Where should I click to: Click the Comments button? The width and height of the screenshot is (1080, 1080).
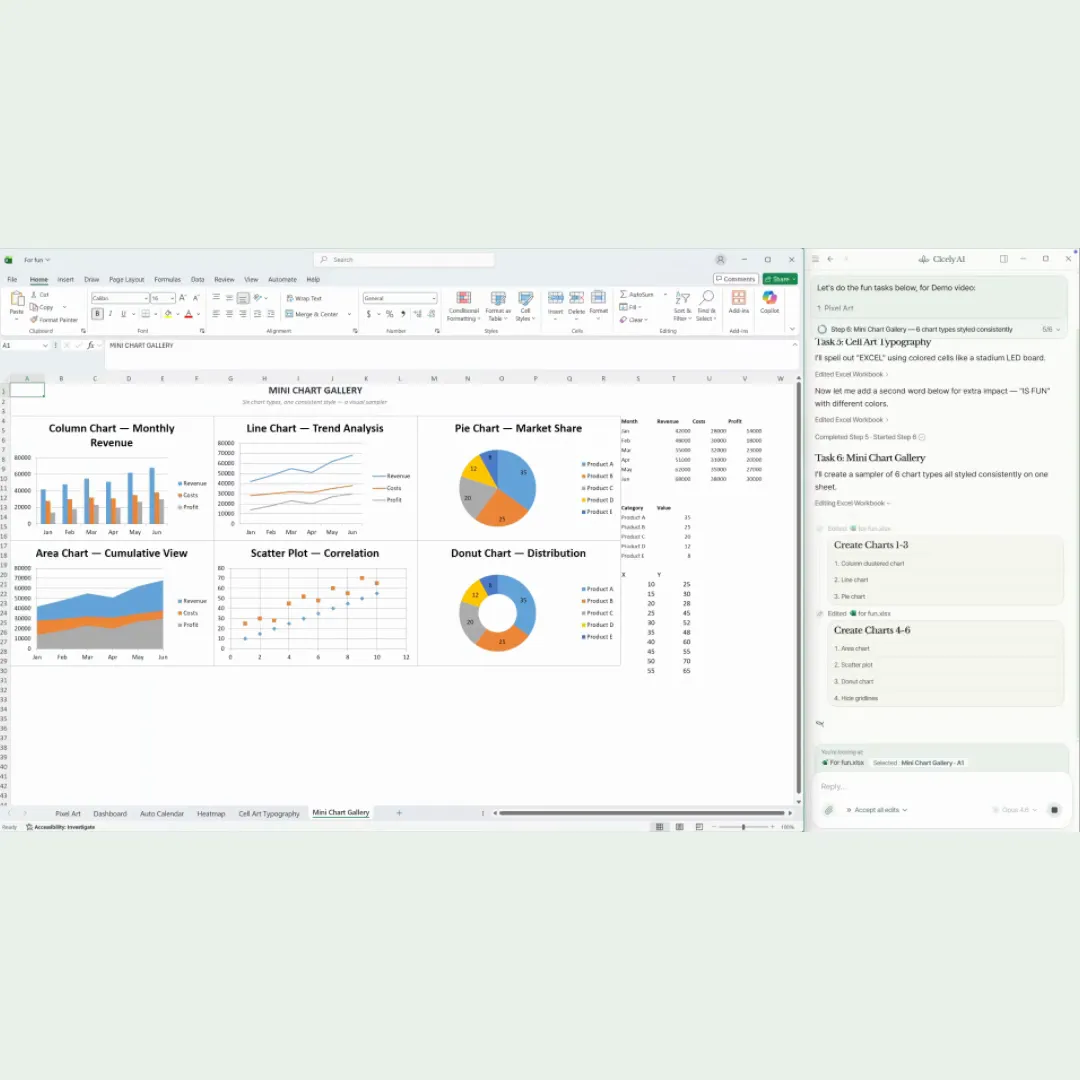point(735,279)
